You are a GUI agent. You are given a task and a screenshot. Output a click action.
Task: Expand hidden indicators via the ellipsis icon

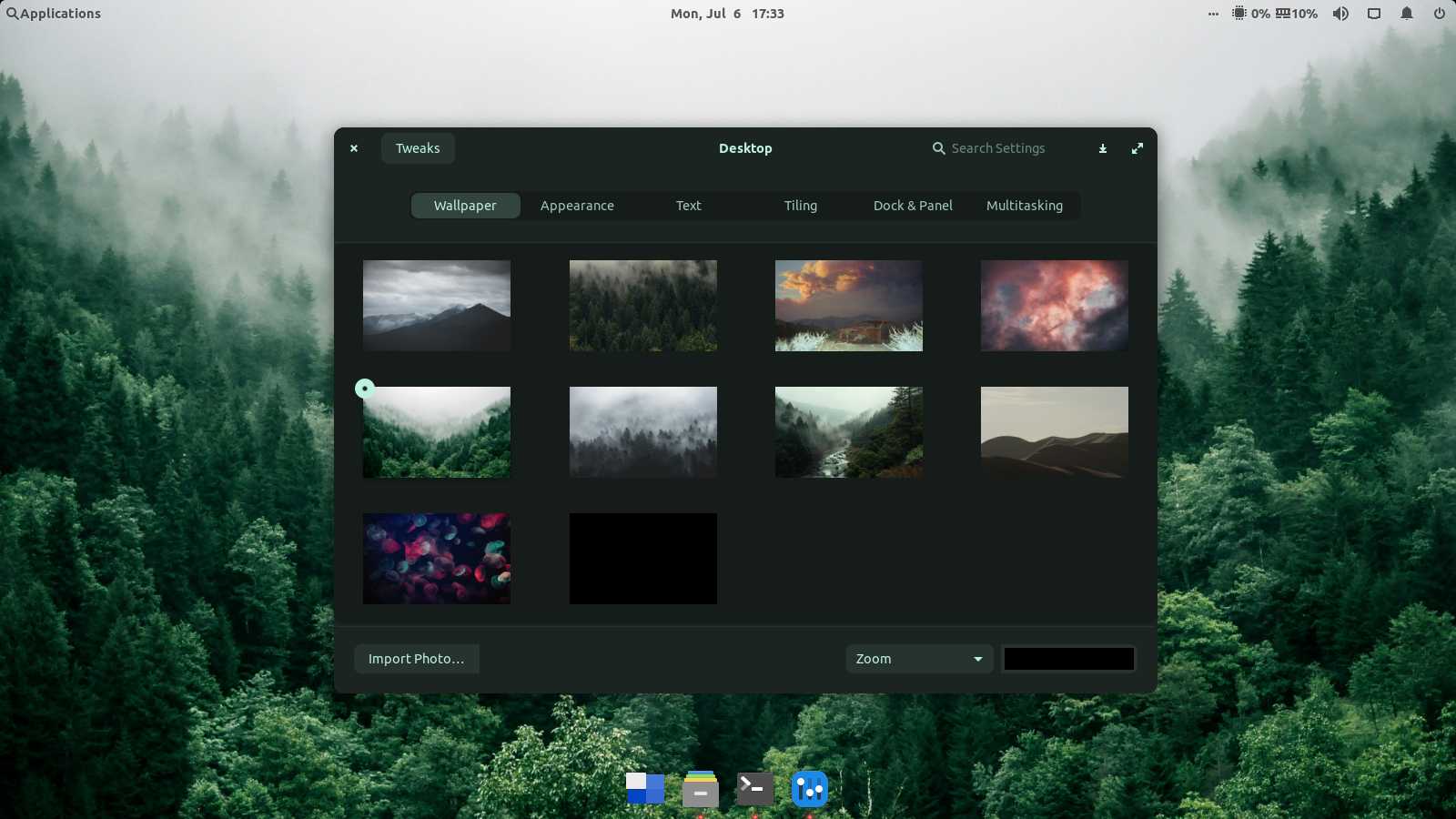[x=1213, y=14]
